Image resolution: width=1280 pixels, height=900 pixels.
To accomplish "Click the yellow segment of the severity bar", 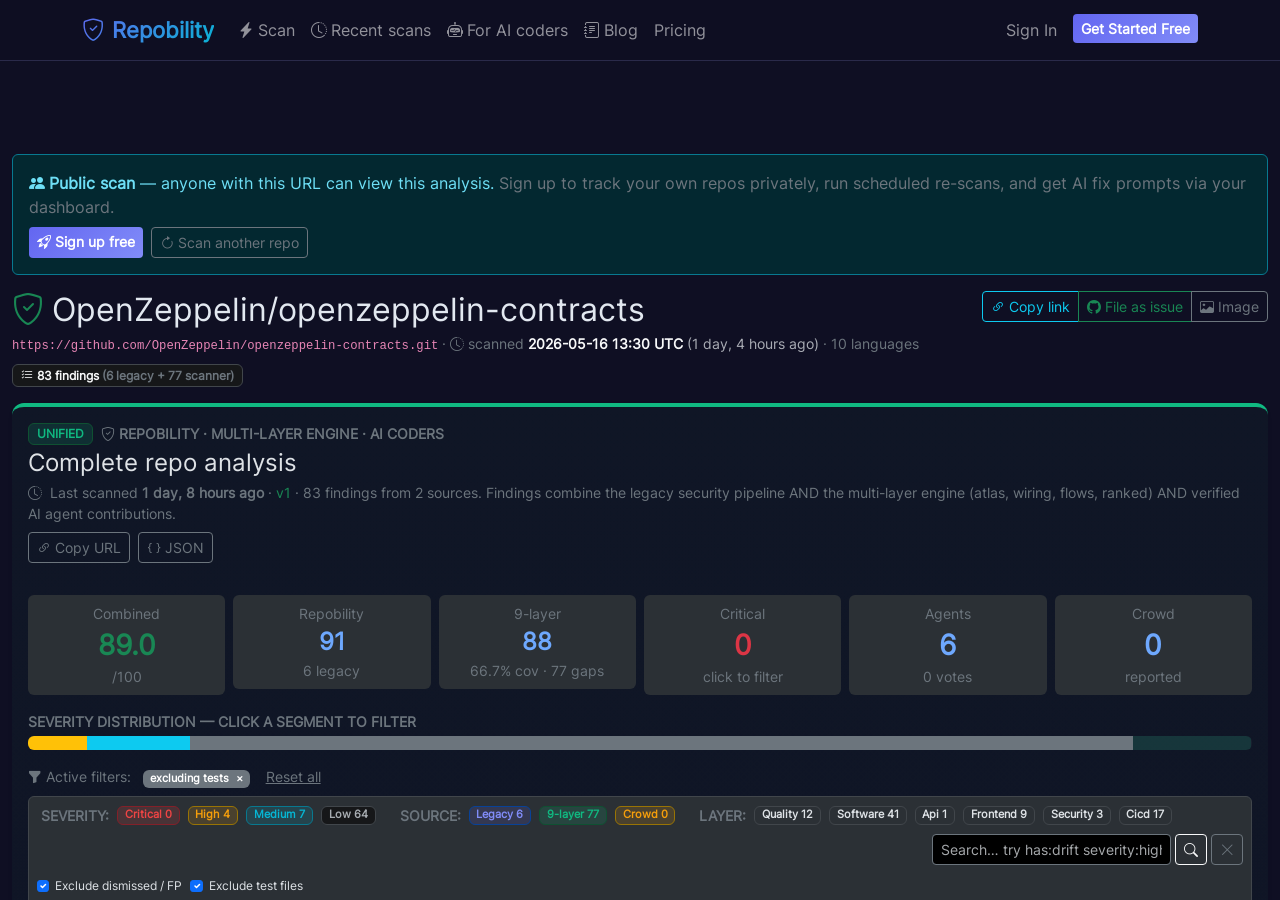I will (58, 743).
